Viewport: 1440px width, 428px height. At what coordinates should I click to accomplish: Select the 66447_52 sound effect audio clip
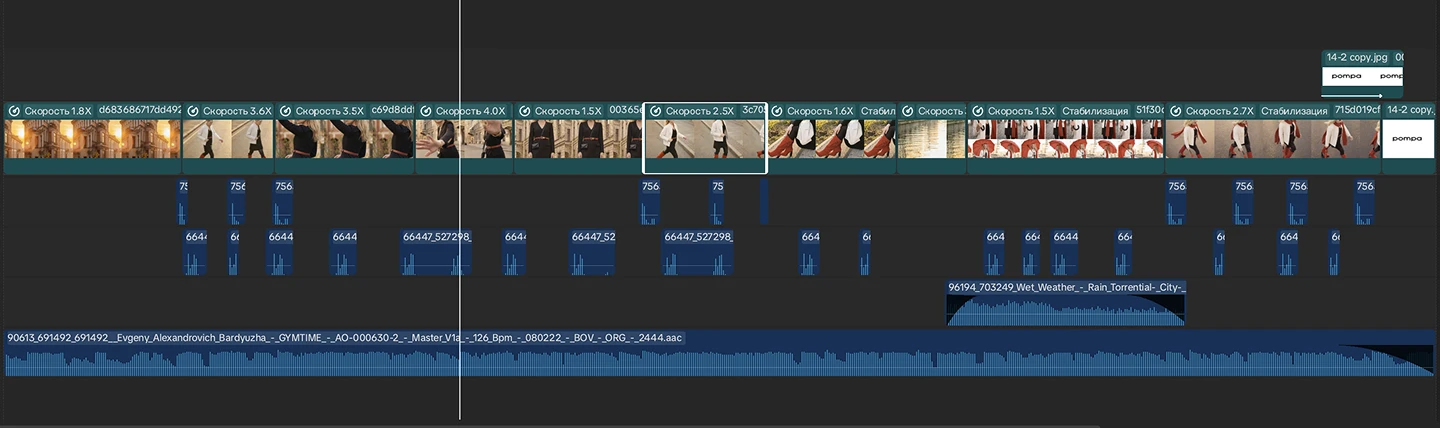pyautogui.click(x=593, y=253)
